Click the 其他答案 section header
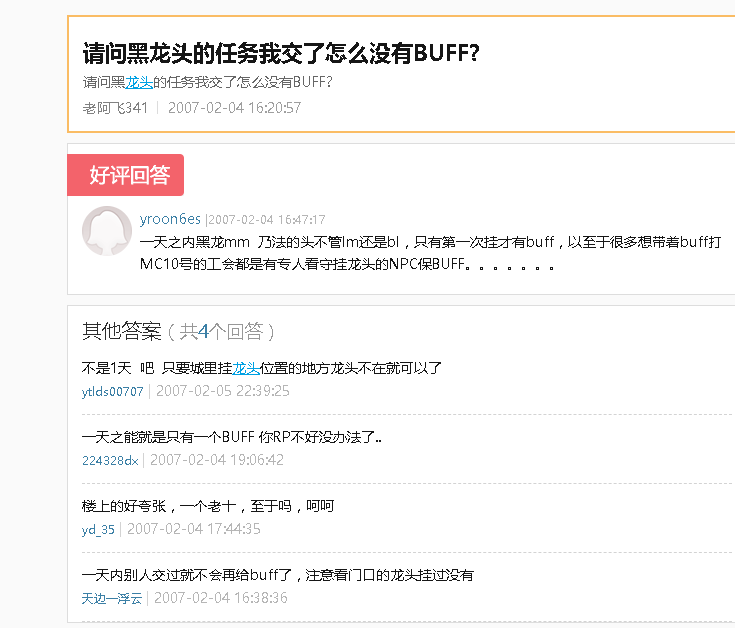The image size is (735, 628). (121, 331)
